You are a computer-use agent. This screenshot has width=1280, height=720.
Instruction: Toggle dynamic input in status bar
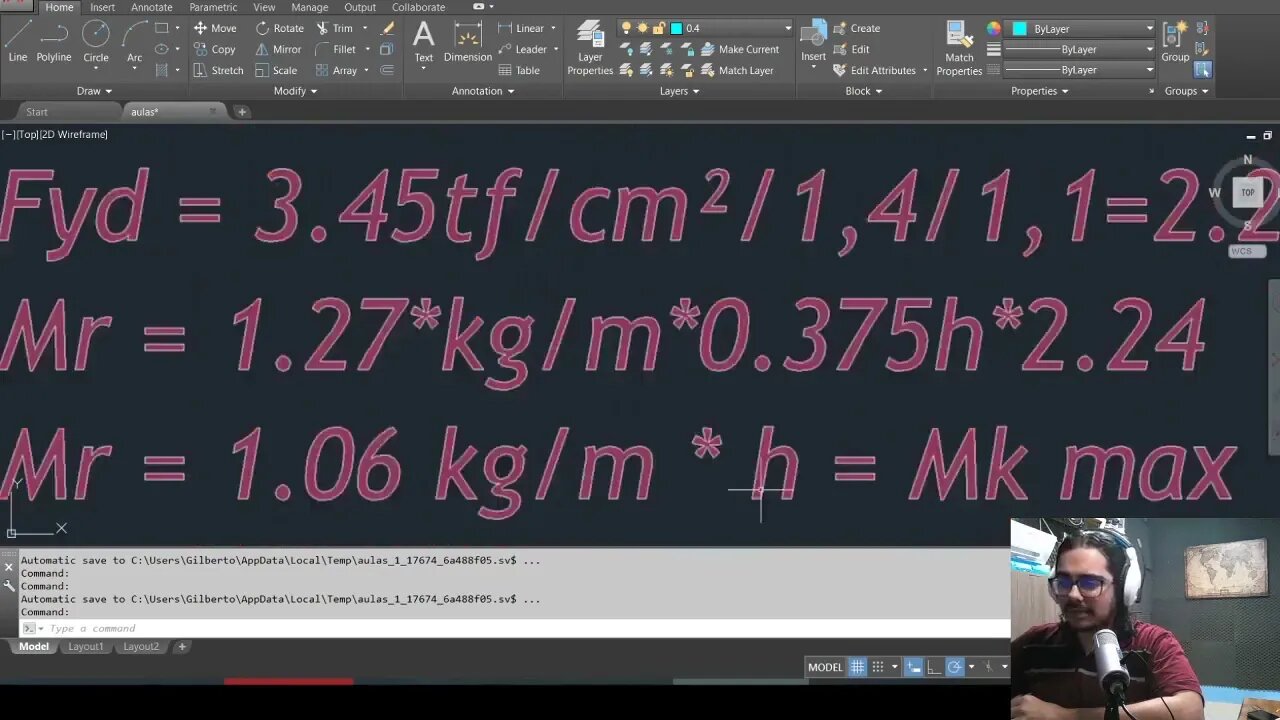[x=914, y=667]
